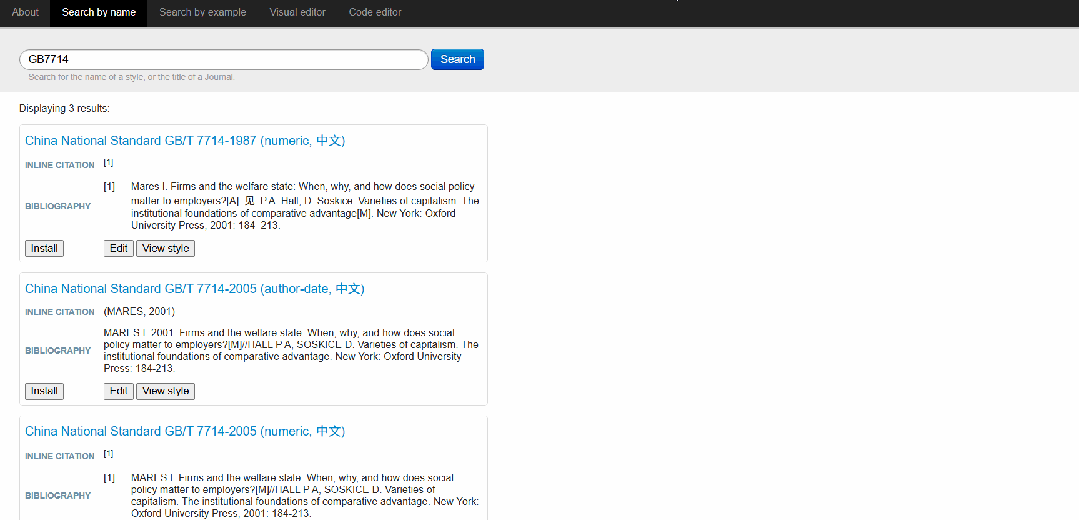The height and width of the screenshot is (520, 1079).
Task: Click INLINE CITATION label of 2005 numeric style
Action: 60,456
